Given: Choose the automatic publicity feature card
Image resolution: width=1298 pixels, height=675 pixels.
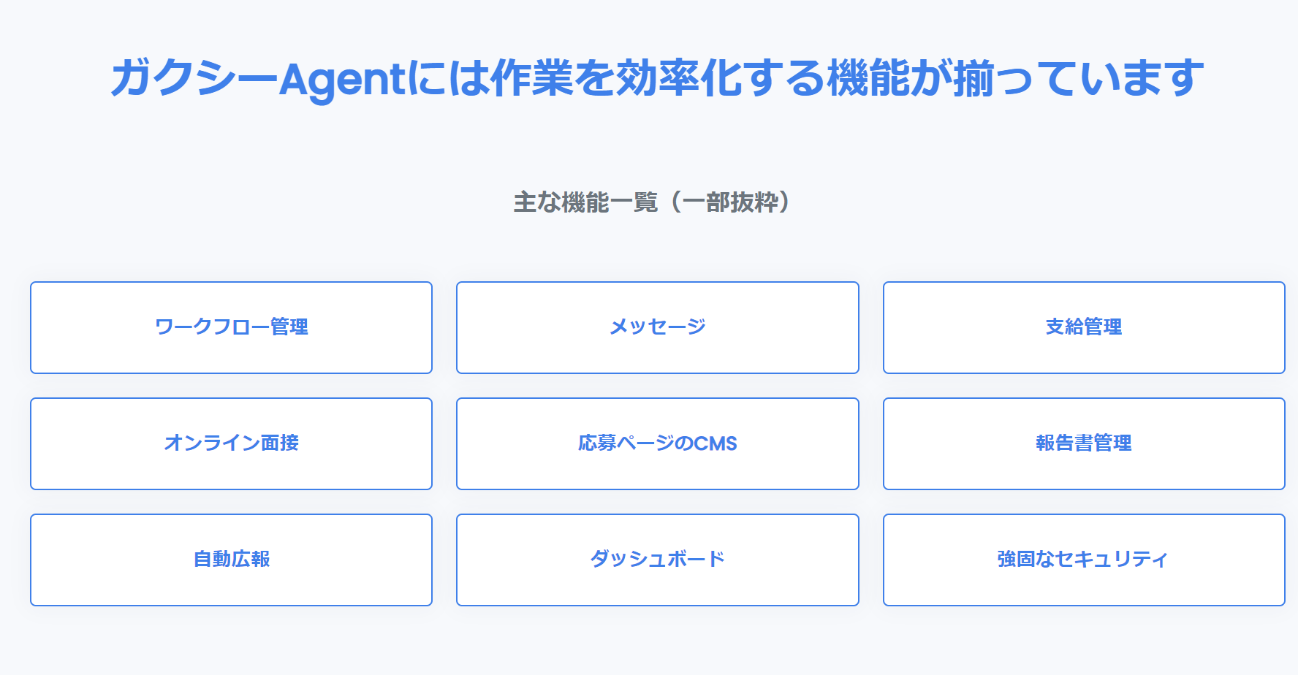Looking at the screenshot, I should click(231, 559).
